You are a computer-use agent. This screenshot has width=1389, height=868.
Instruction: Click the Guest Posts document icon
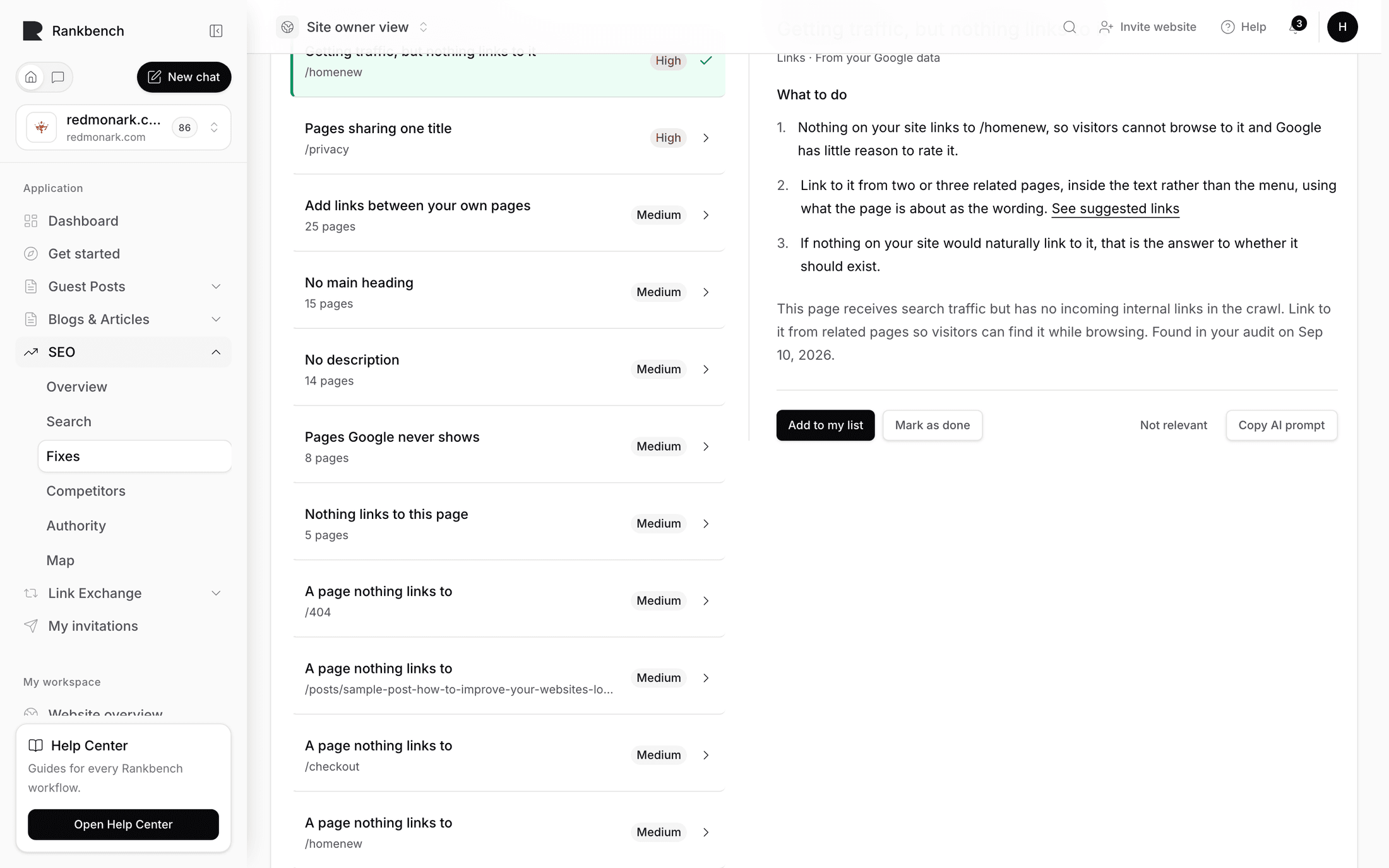(31, 287)
